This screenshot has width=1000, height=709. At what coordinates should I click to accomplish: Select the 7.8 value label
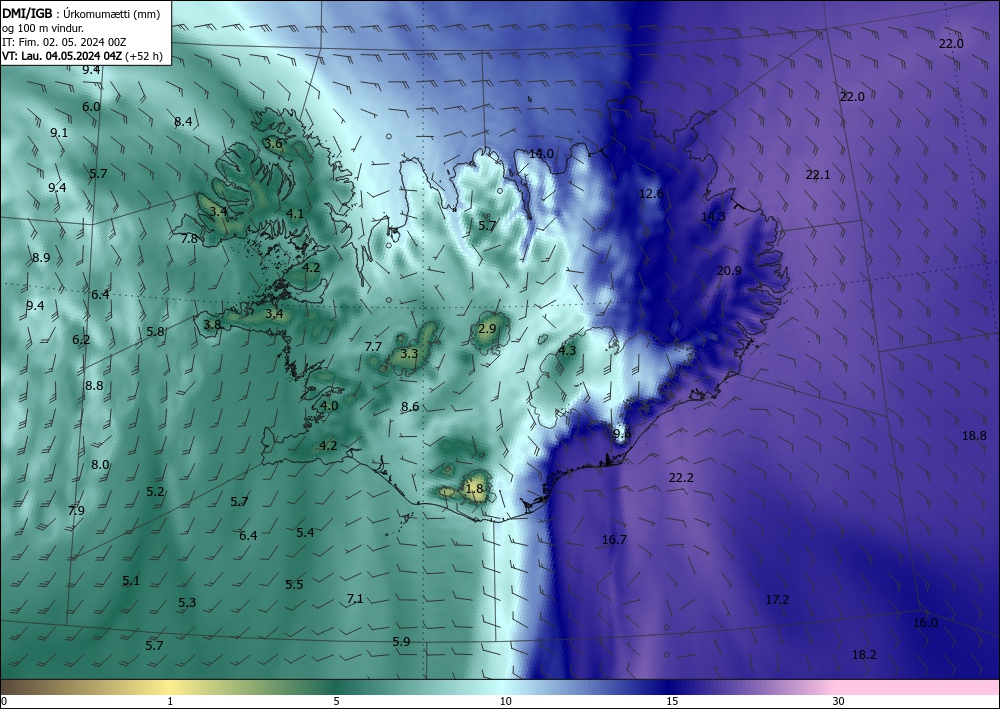[189, 238]
